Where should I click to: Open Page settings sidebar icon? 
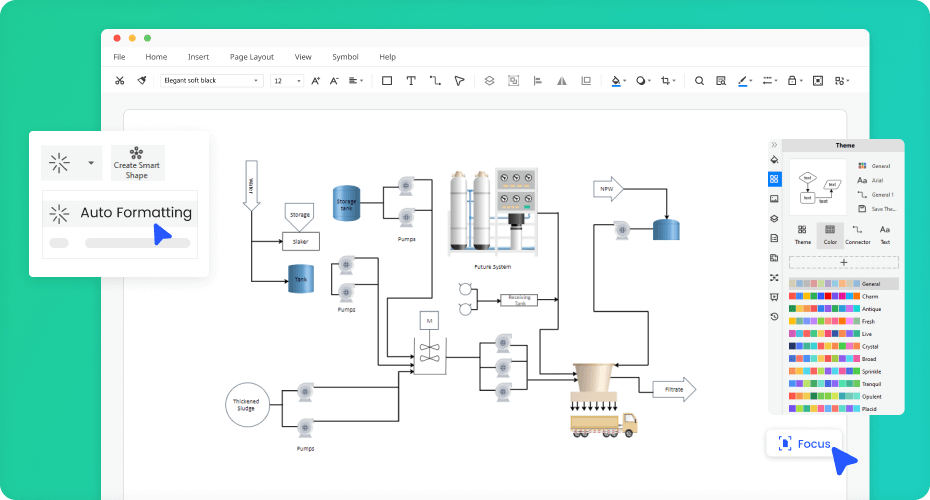(x=774, y=238)
